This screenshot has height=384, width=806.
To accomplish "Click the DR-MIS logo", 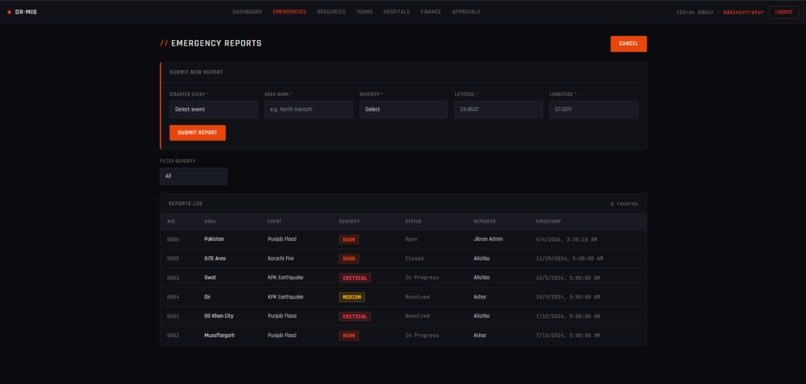I will [22, 12].
